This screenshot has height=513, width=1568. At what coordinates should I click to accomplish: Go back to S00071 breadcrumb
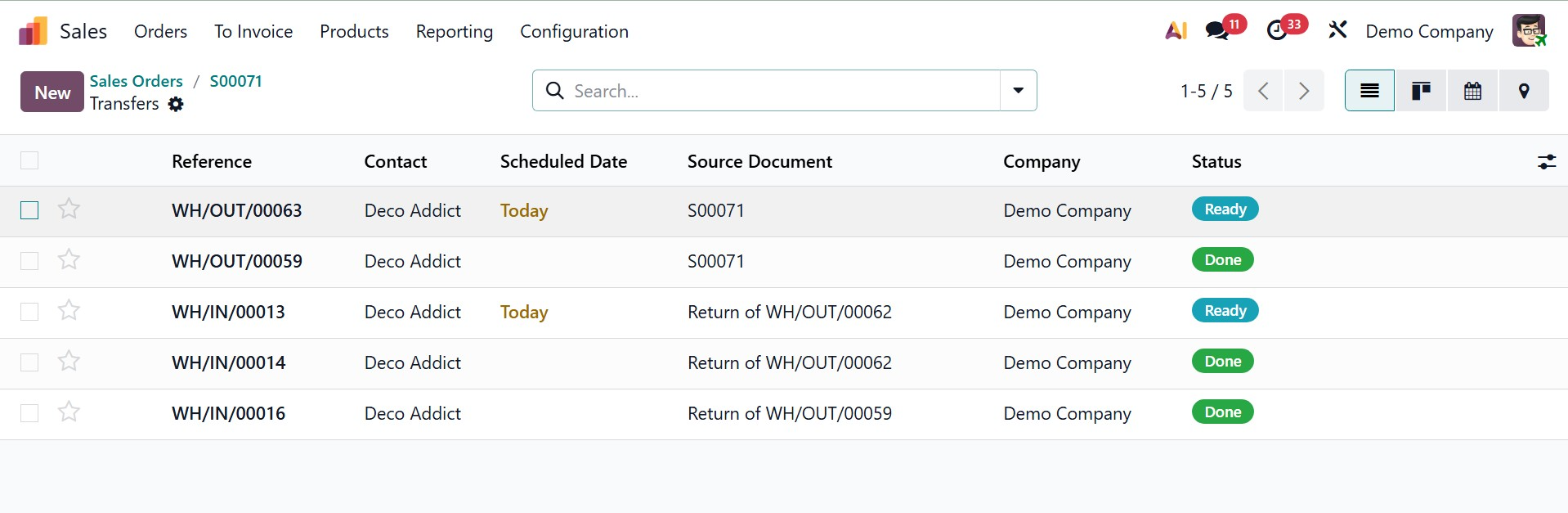[235, 81]
